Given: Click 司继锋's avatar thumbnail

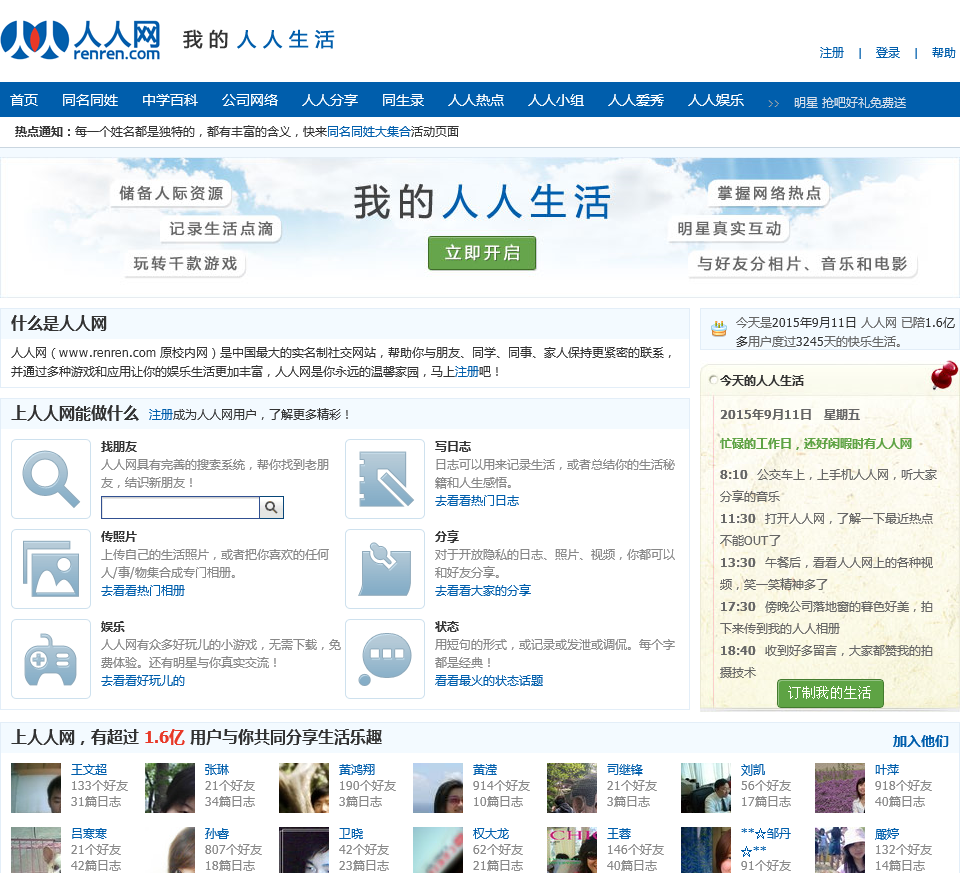Looking at the screenshot, I should tap(572, 788).
